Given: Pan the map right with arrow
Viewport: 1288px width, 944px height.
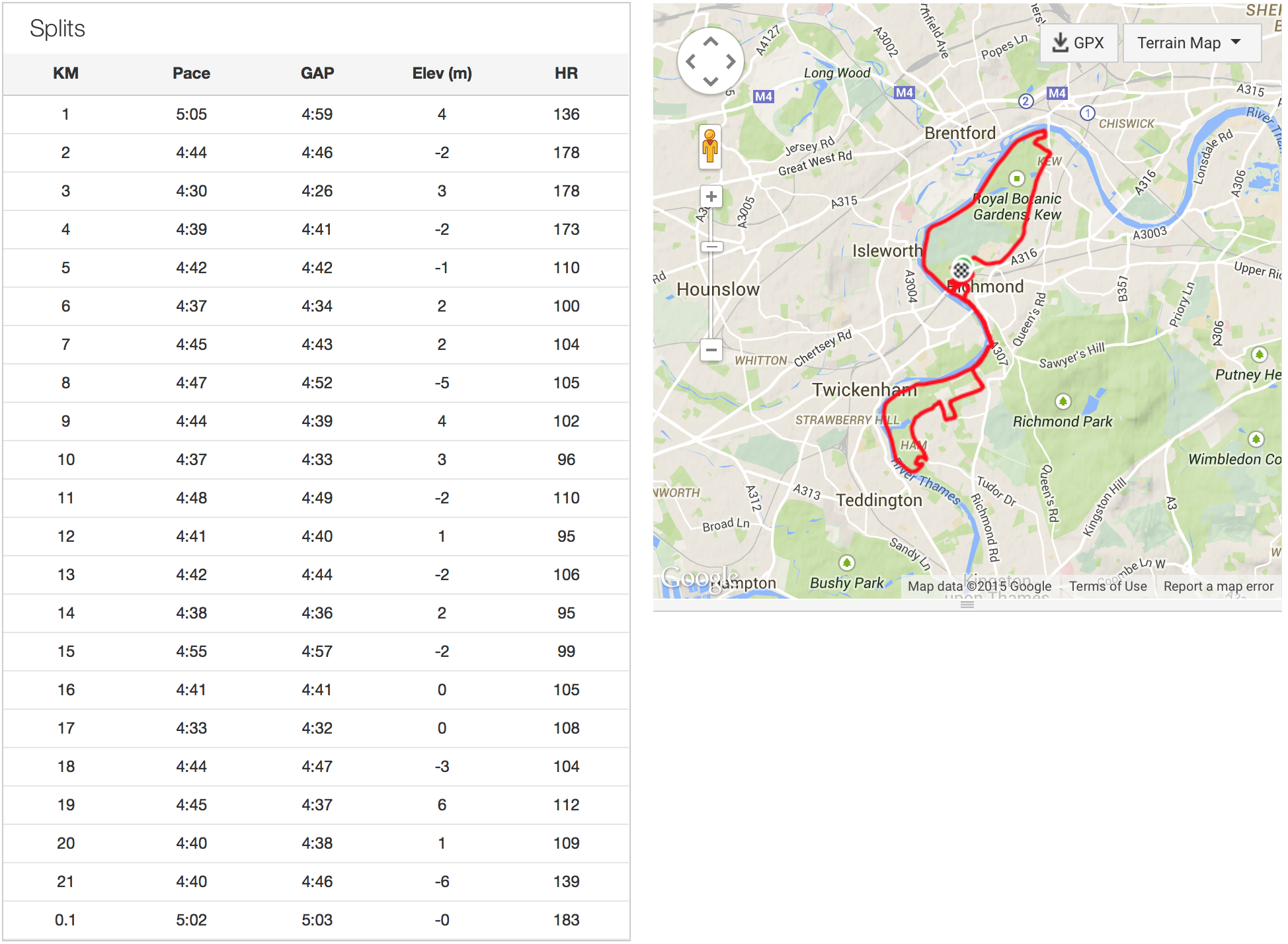Looking at the screenshot, I should [x=731, y=62].
